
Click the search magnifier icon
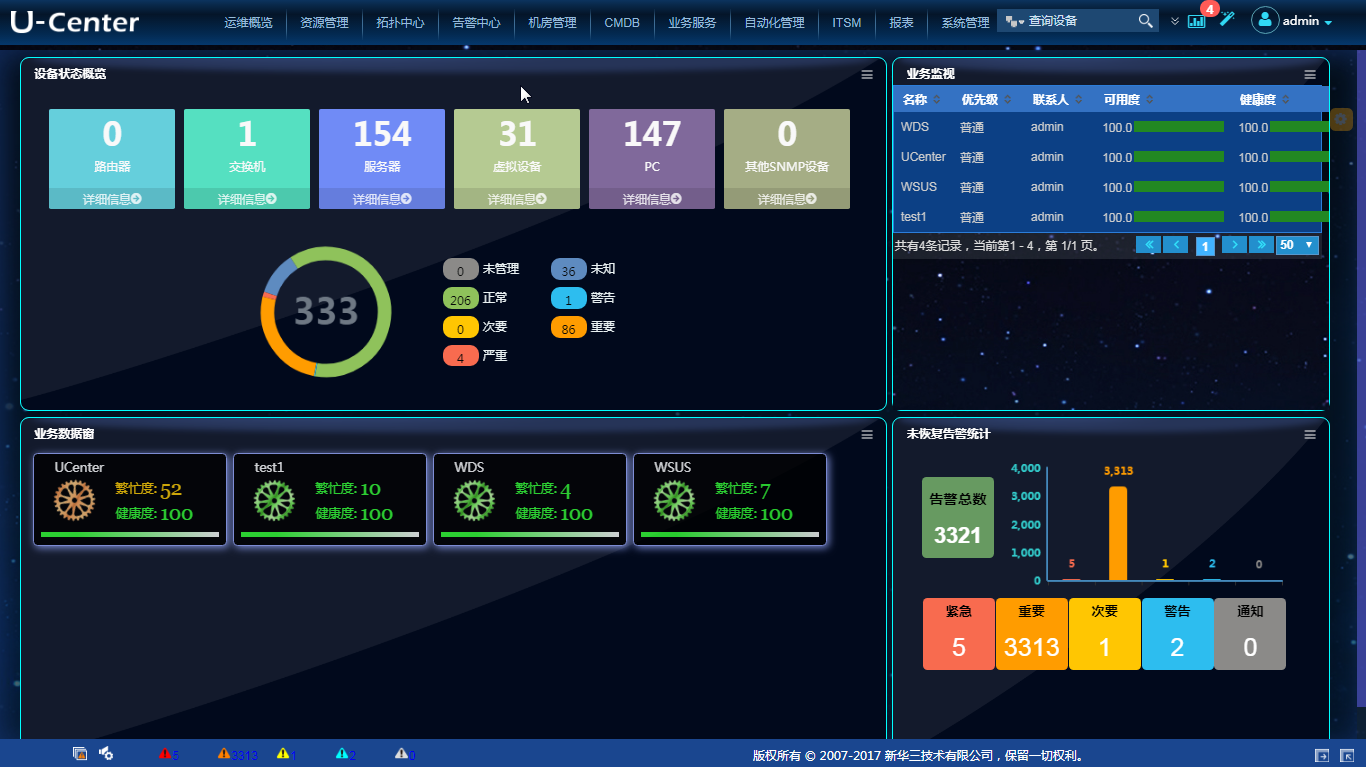1146,21
